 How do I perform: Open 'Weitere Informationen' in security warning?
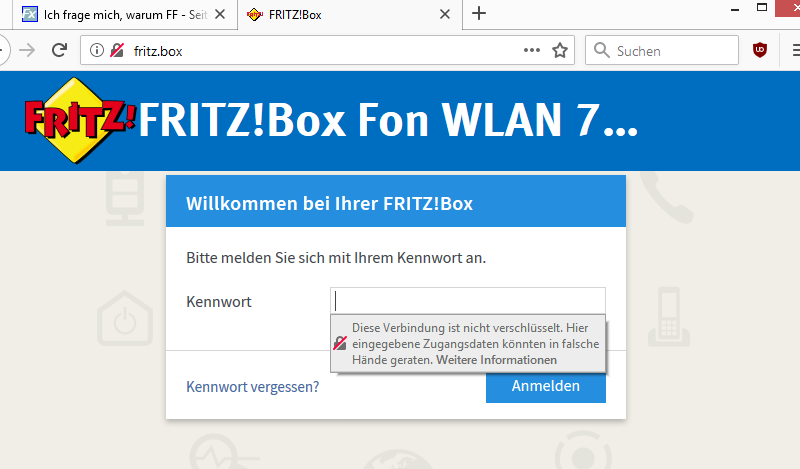pos(496,360)
